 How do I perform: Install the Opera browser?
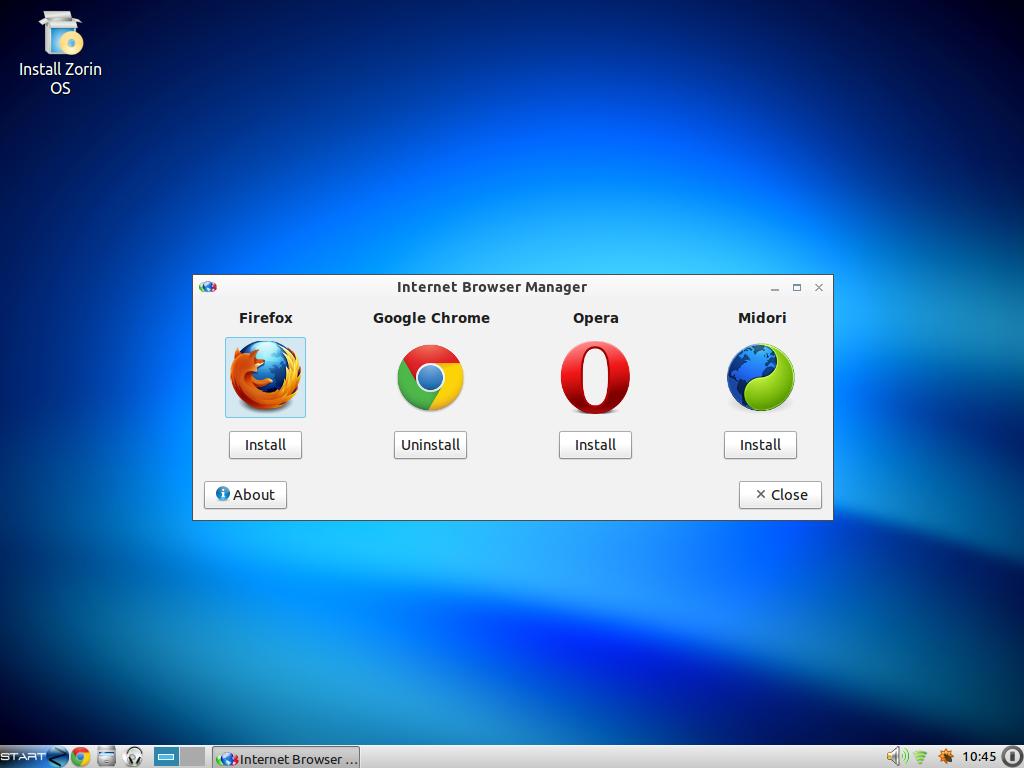(595, 445)
